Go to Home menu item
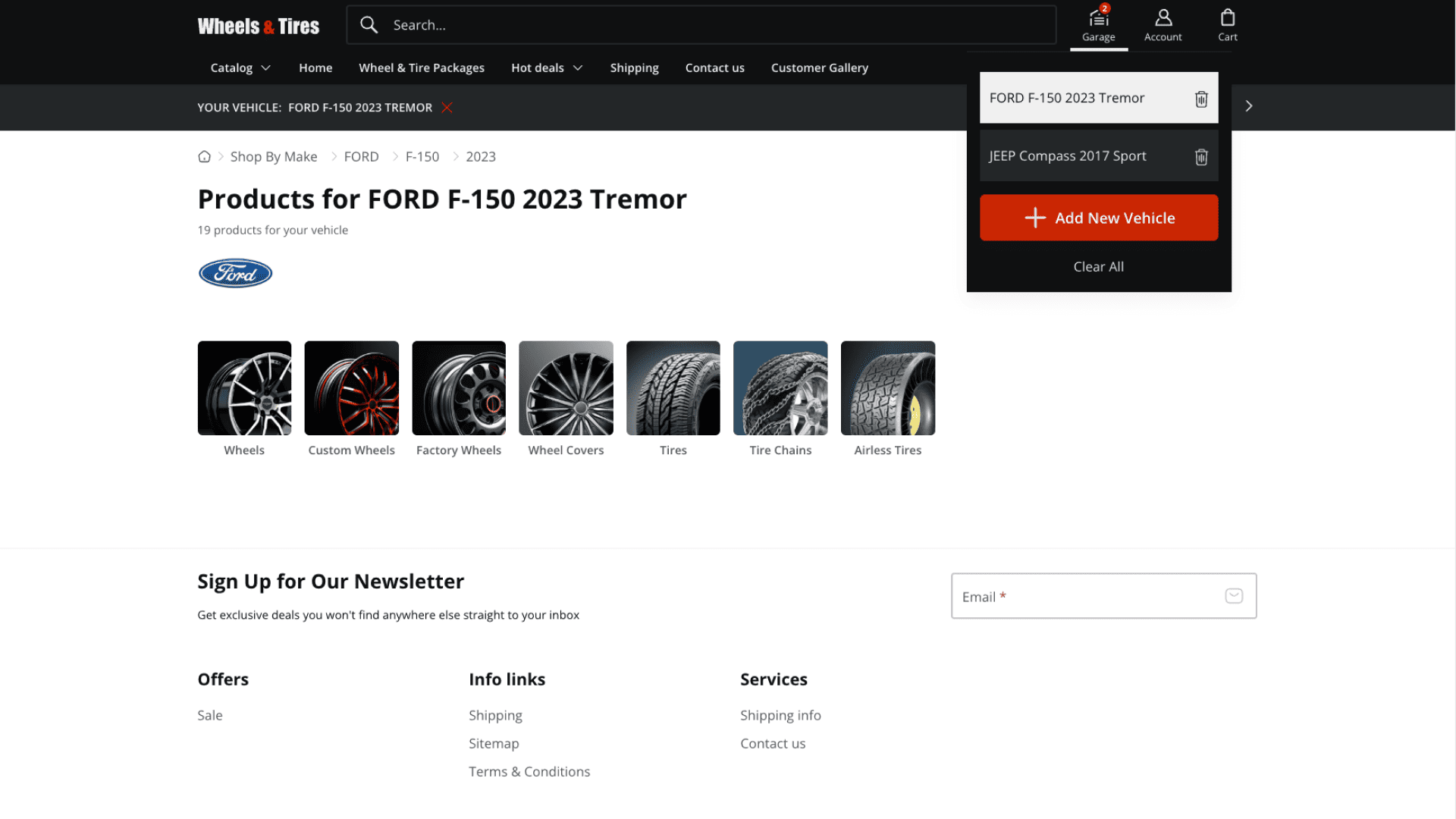Image resolution: width=1456 pixels, height=819 pixels. click(315, 68)
